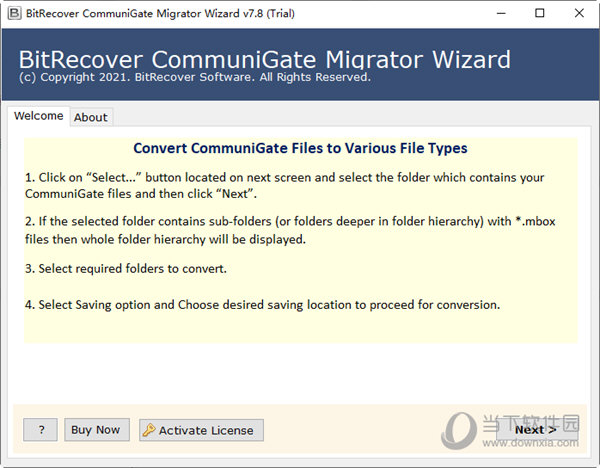Click step 2 text mentioning *.mbox files
Screen dimensions: 600x468
click(x=290, y=230)
